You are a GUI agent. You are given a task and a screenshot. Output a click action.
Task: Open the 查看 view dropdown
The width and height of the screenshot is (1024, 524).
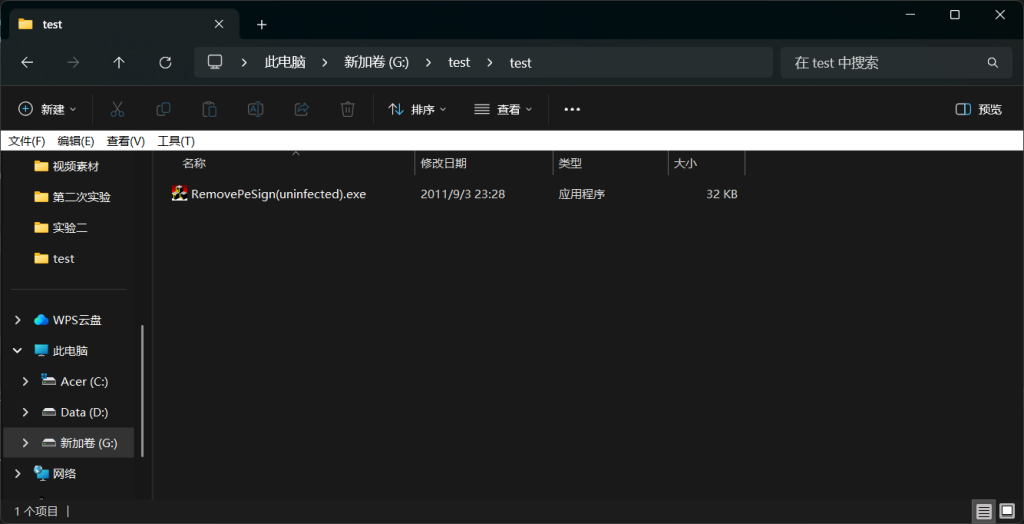(503, 109)
